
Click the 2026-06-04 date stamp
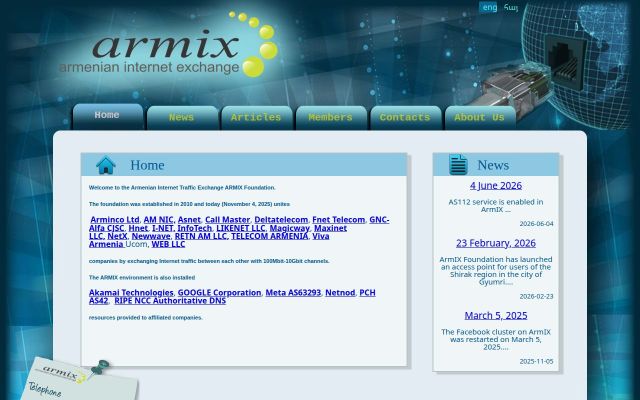pos(536,224)
